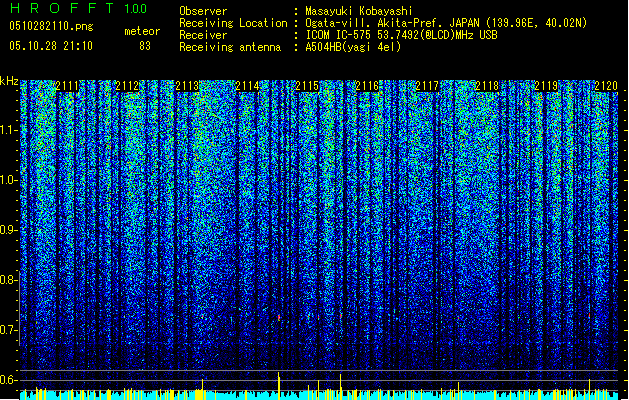Click the file name 0510282110.png
The height and width of the screenshot is (400, 629).
(51, 26)
